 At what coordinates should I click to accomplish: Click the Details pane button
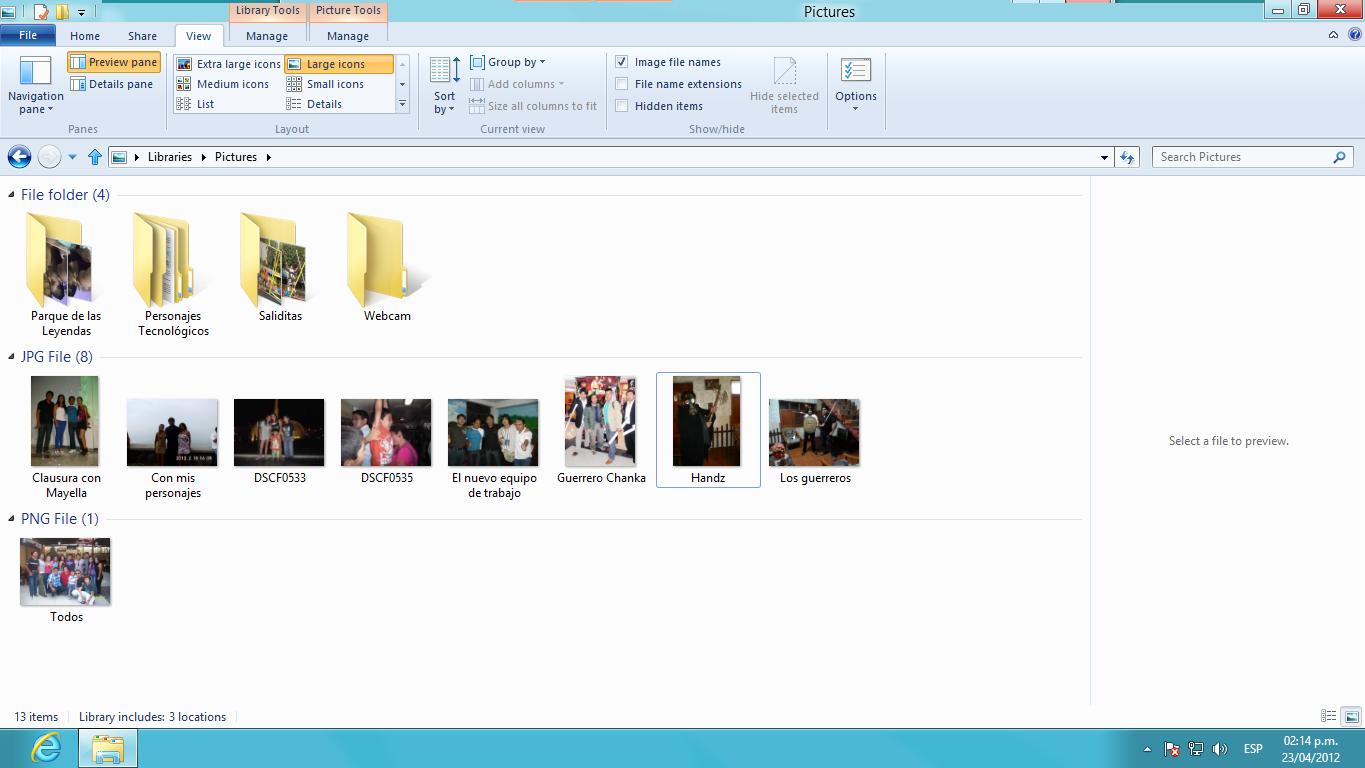pyautogui.click(x=112, y=84)
